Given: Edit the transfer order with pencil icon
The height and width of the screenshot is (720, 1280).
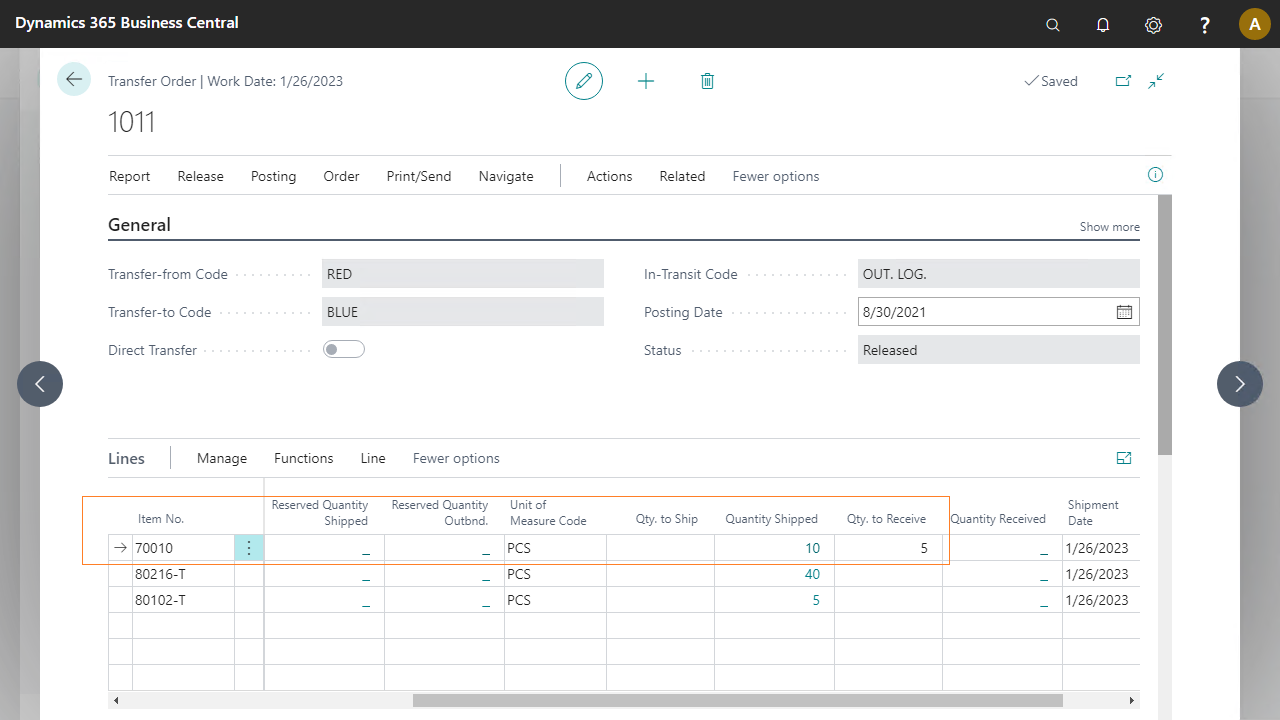Looking at the screenshot, I should coord(584,81).
